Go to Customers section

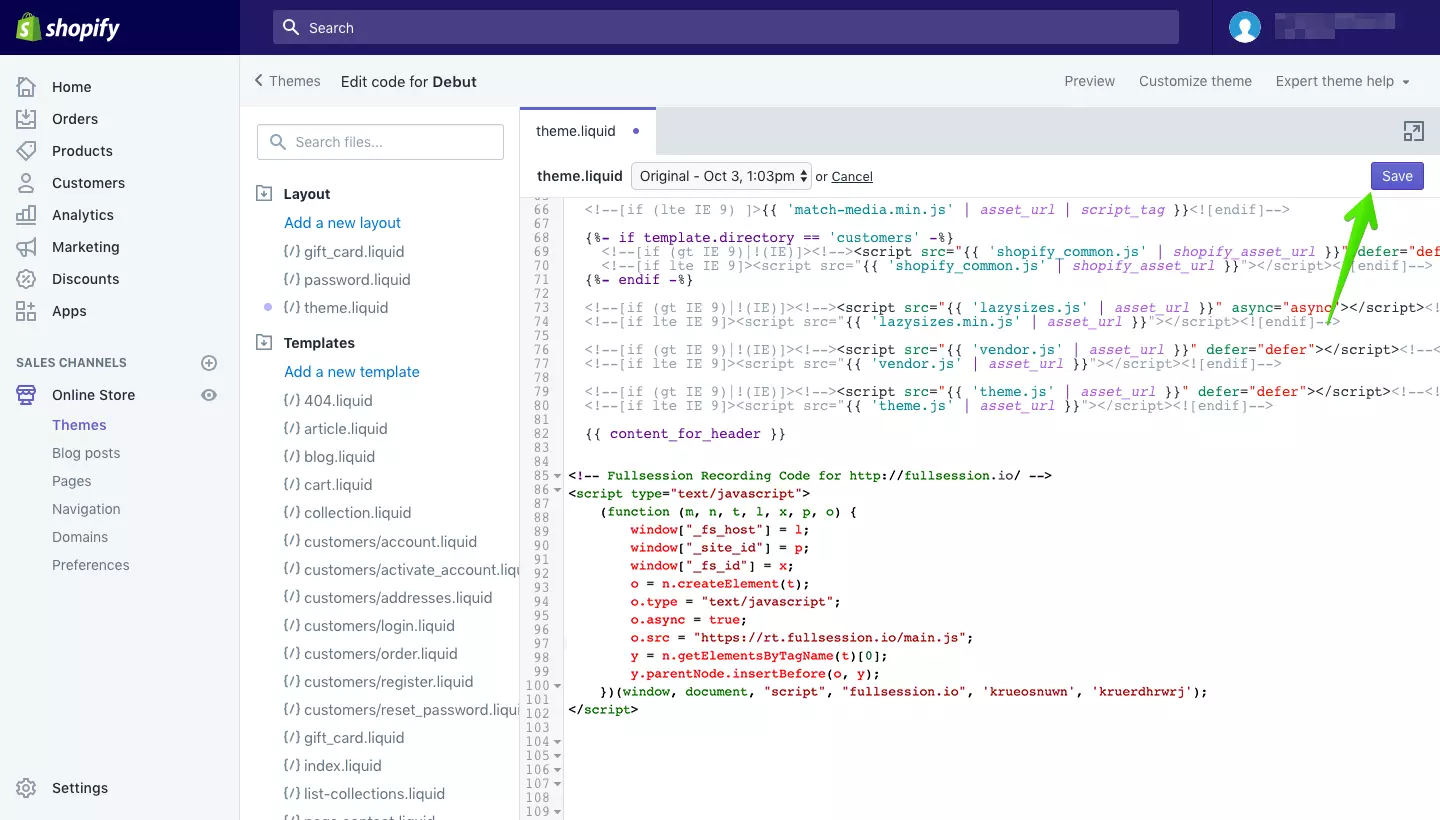pyautogui.click(x=88, y=183)
